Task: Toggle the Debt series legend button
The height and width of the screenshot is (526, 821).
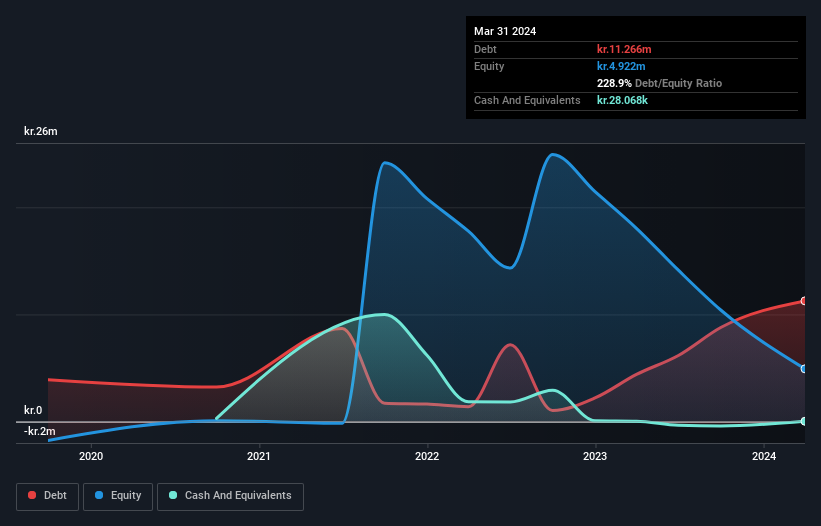Action: pyautogui.click(x=47, y=496)
